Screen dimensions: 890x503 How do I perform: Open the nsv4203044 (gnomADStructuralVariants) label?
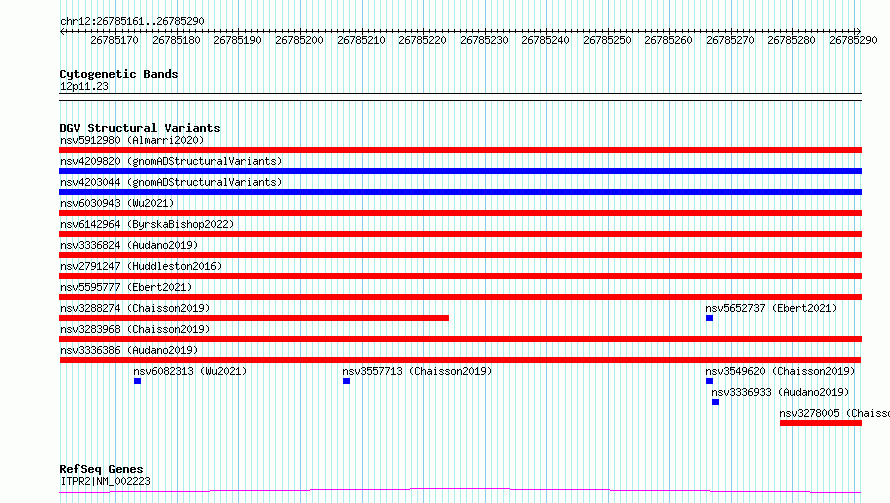171,182
